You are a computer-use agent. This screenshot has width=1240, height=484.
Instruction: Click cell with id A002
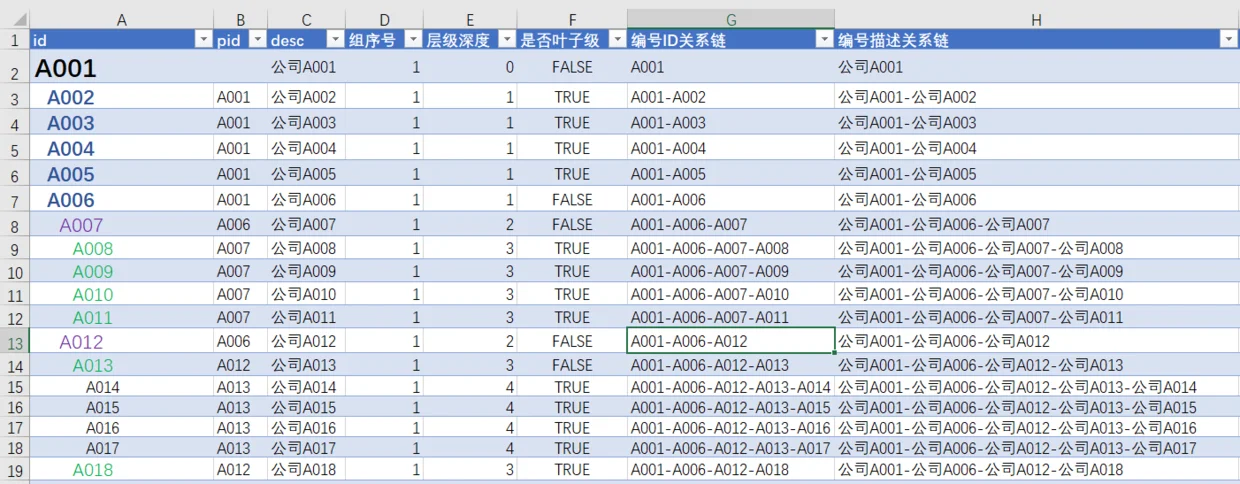click(122, 98)
